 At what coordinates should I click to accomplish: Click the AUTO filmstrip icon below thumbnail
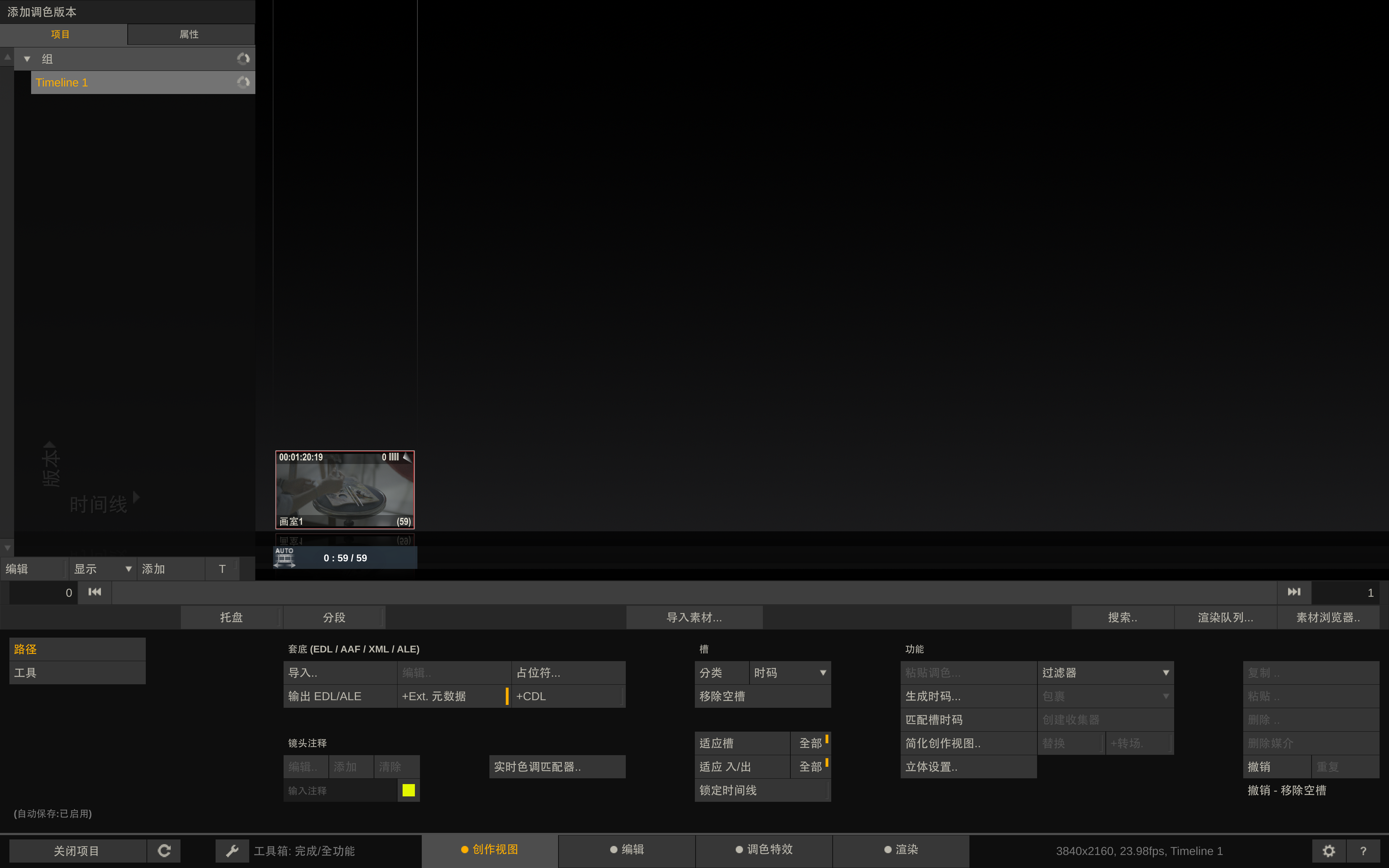point(285,557)
